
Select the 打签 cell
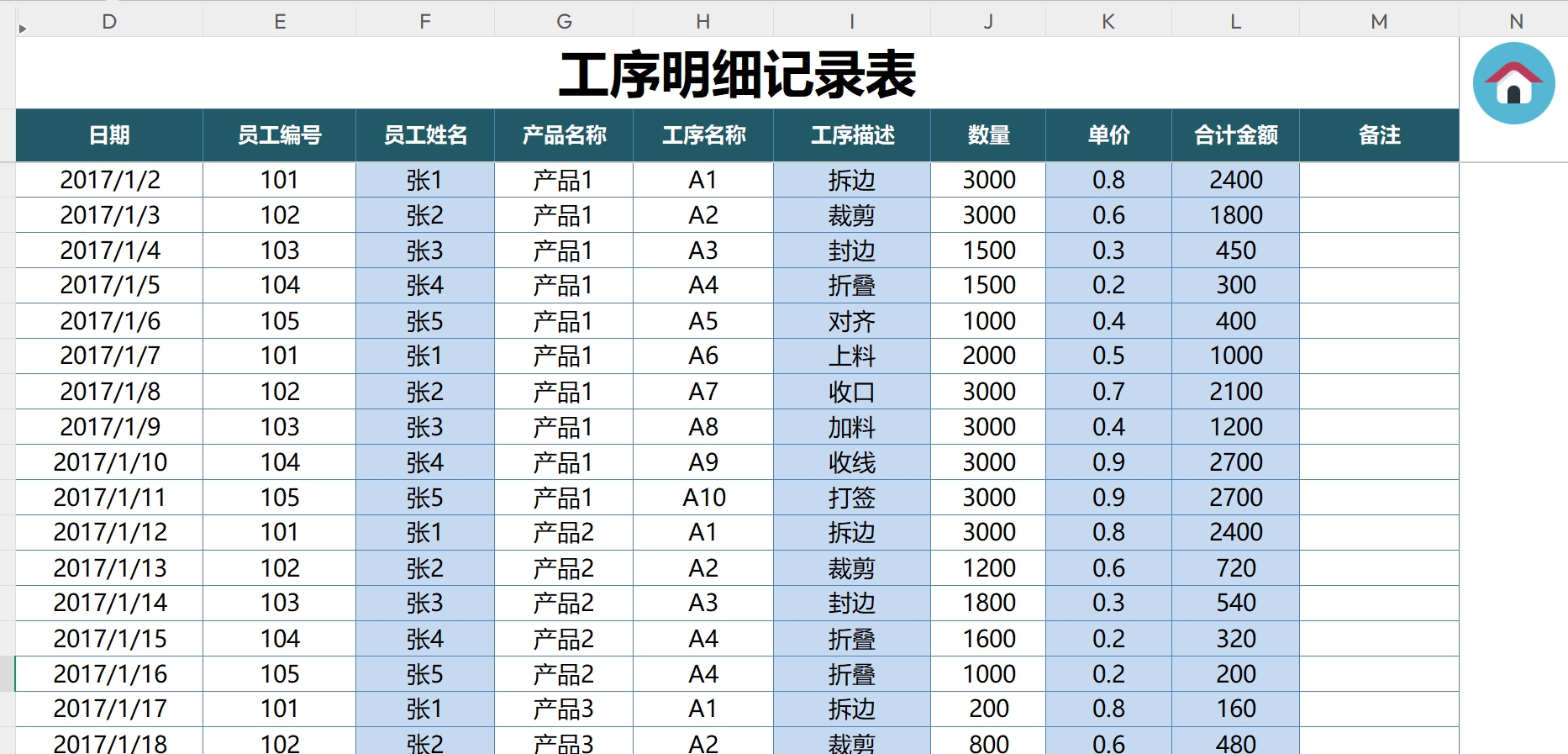click(x=852, y=498)
